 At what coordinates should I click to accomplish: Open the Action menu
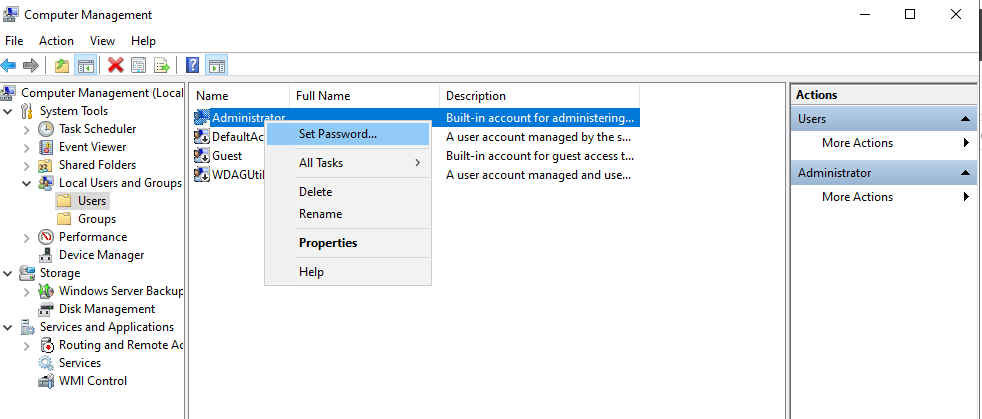coord(56,41)
